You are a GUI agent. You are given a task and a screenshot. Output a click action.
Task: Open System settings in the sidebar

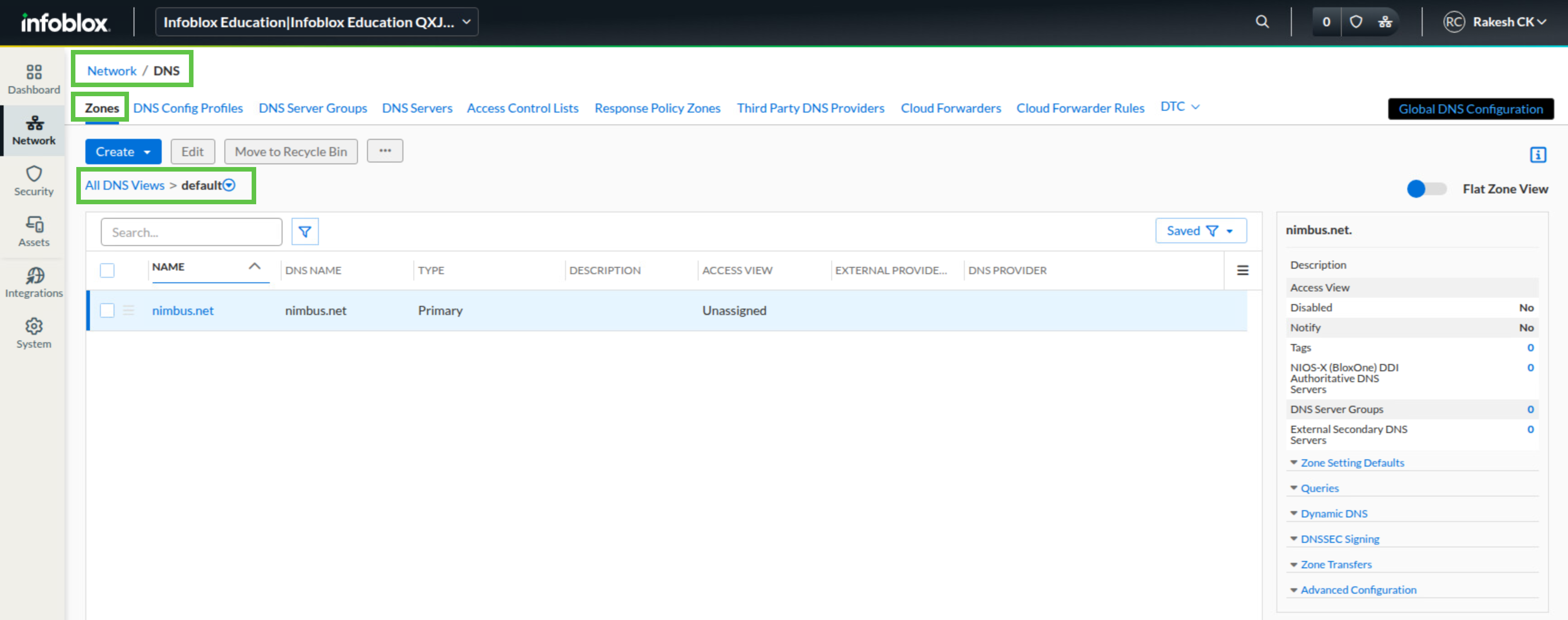[34, 334]
